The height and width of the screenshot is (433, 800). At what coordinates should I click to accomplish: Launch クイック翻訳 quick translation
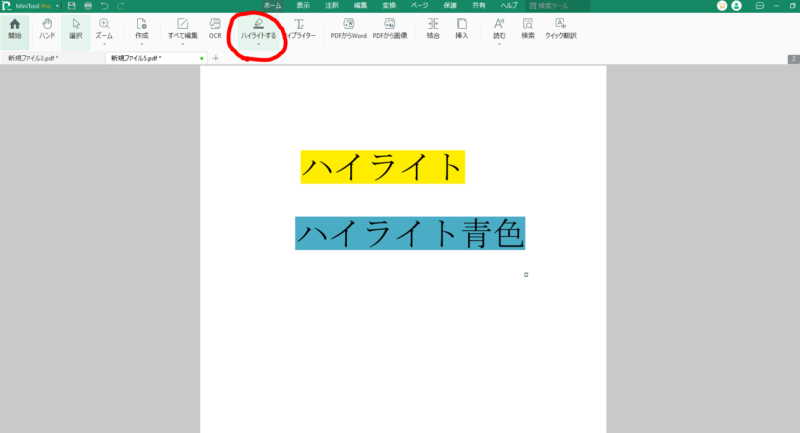coord(562,28)
